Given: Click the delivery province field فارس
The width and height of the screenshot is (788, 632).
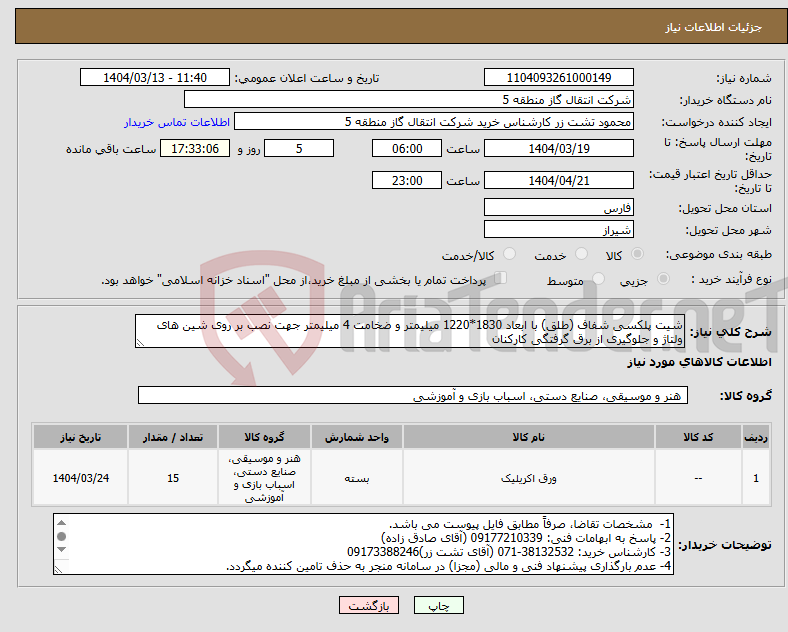Looking at the screenshot, I should 558,207.
